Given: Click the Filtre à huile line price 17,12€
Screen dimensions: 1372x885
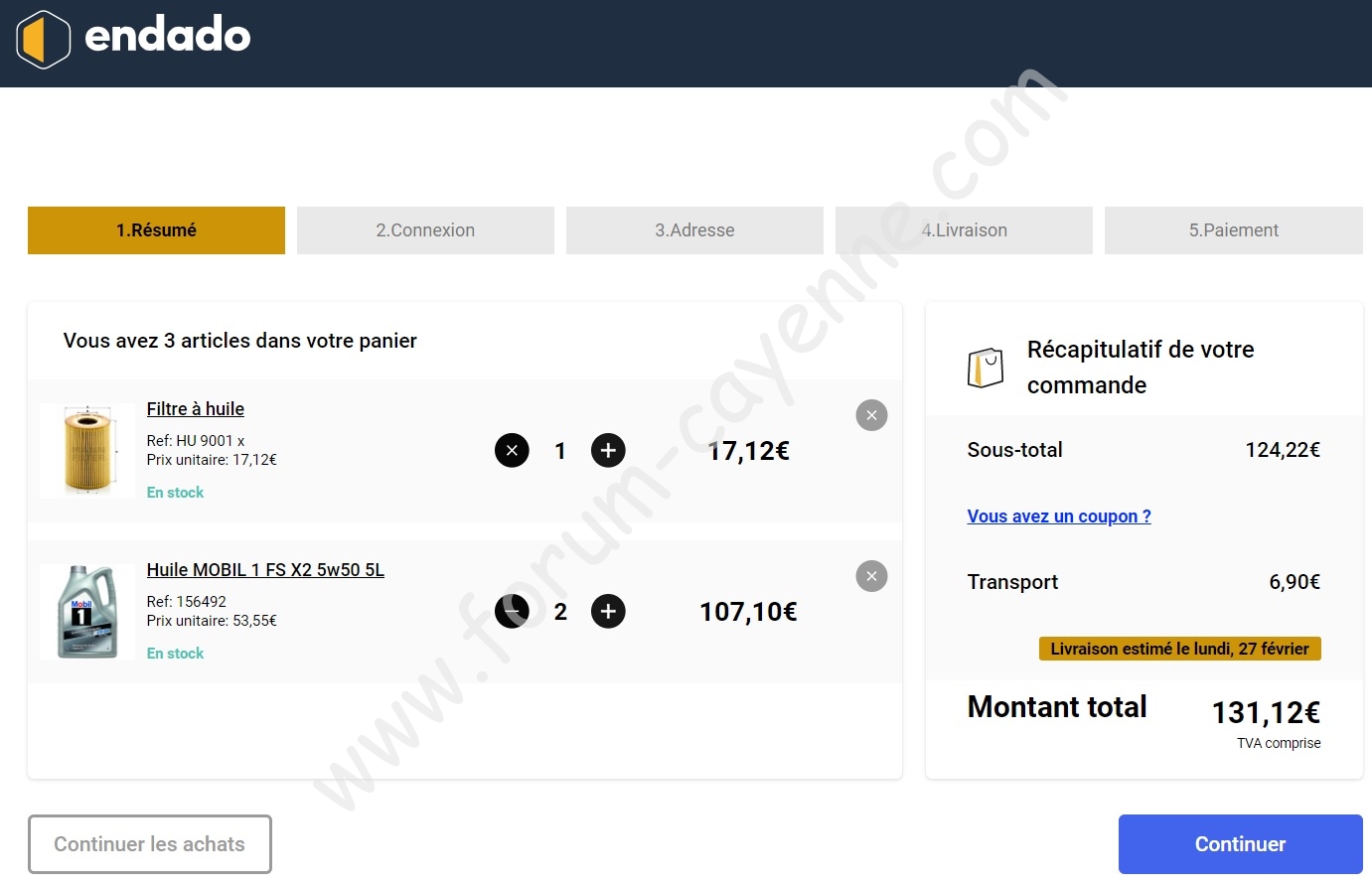Looking at the screenshot, I should click(x=749, y=451).
